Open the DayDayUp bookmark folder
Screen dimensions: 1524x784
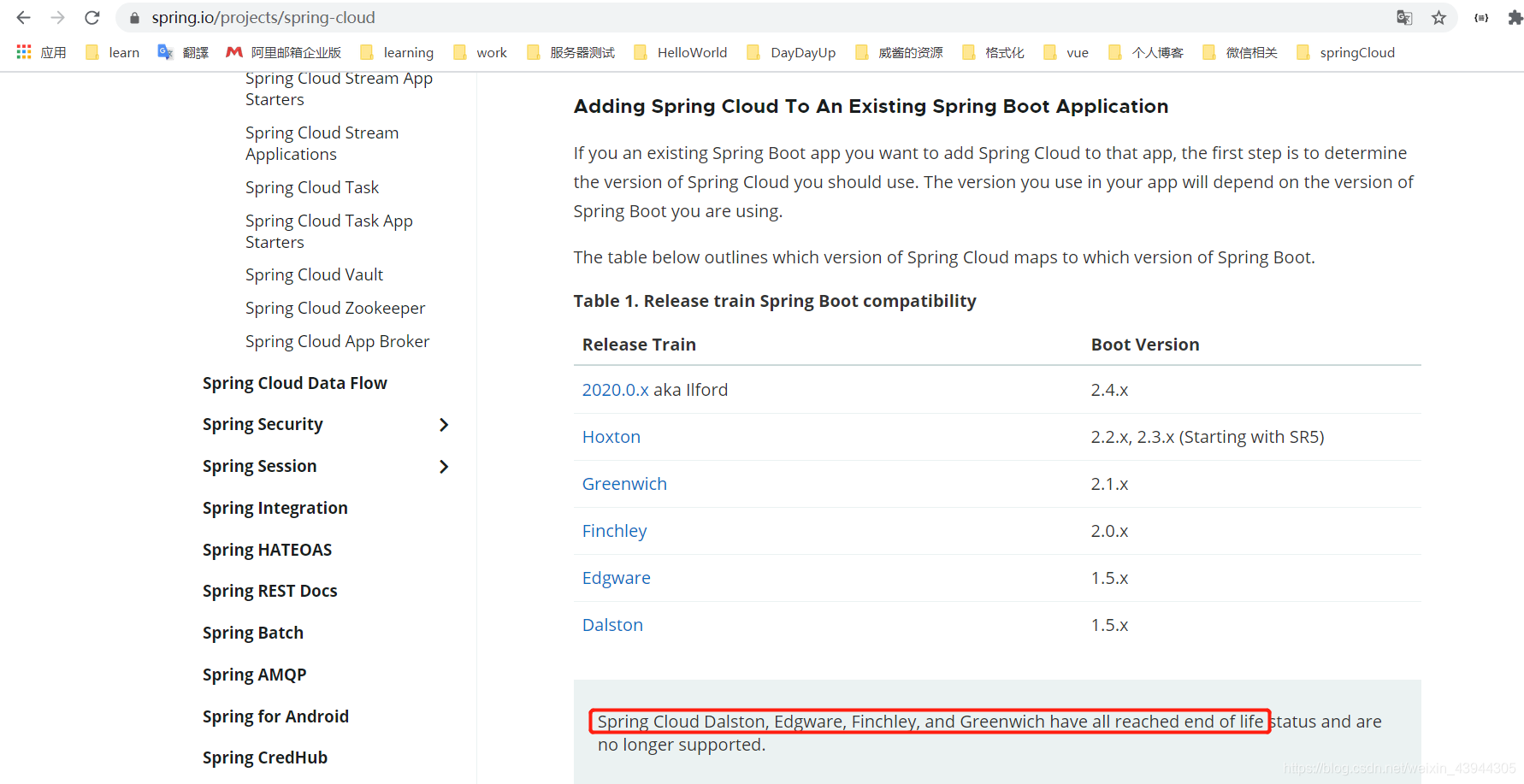click(791, 52)
